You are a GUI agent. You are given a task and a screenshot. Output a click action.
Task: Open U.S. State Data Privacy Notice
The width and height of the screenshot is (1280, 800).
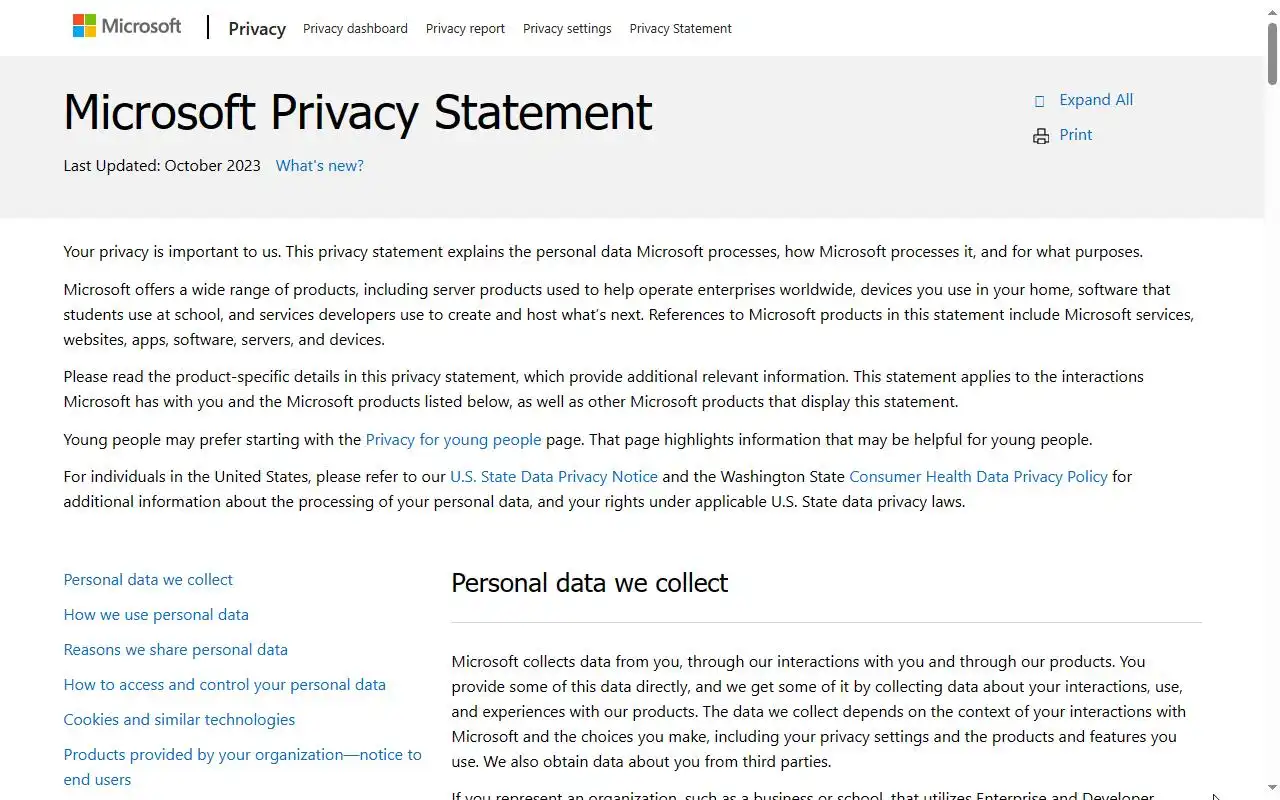tap(554, 477)
